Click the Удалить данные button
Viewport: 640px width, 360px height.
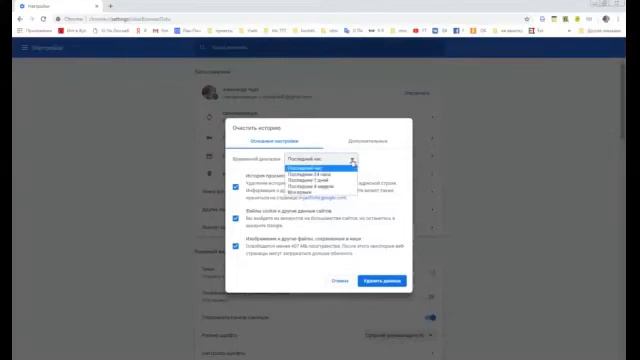[382, 281]
